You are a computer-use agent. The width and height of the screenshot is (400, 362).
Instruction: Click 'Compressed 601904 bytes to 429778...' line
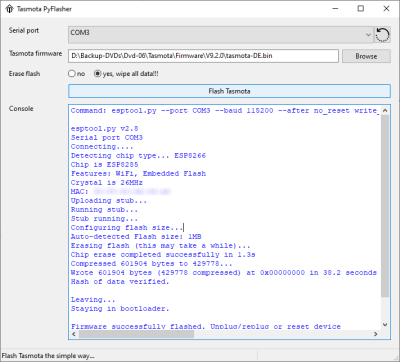click(152, 264)
